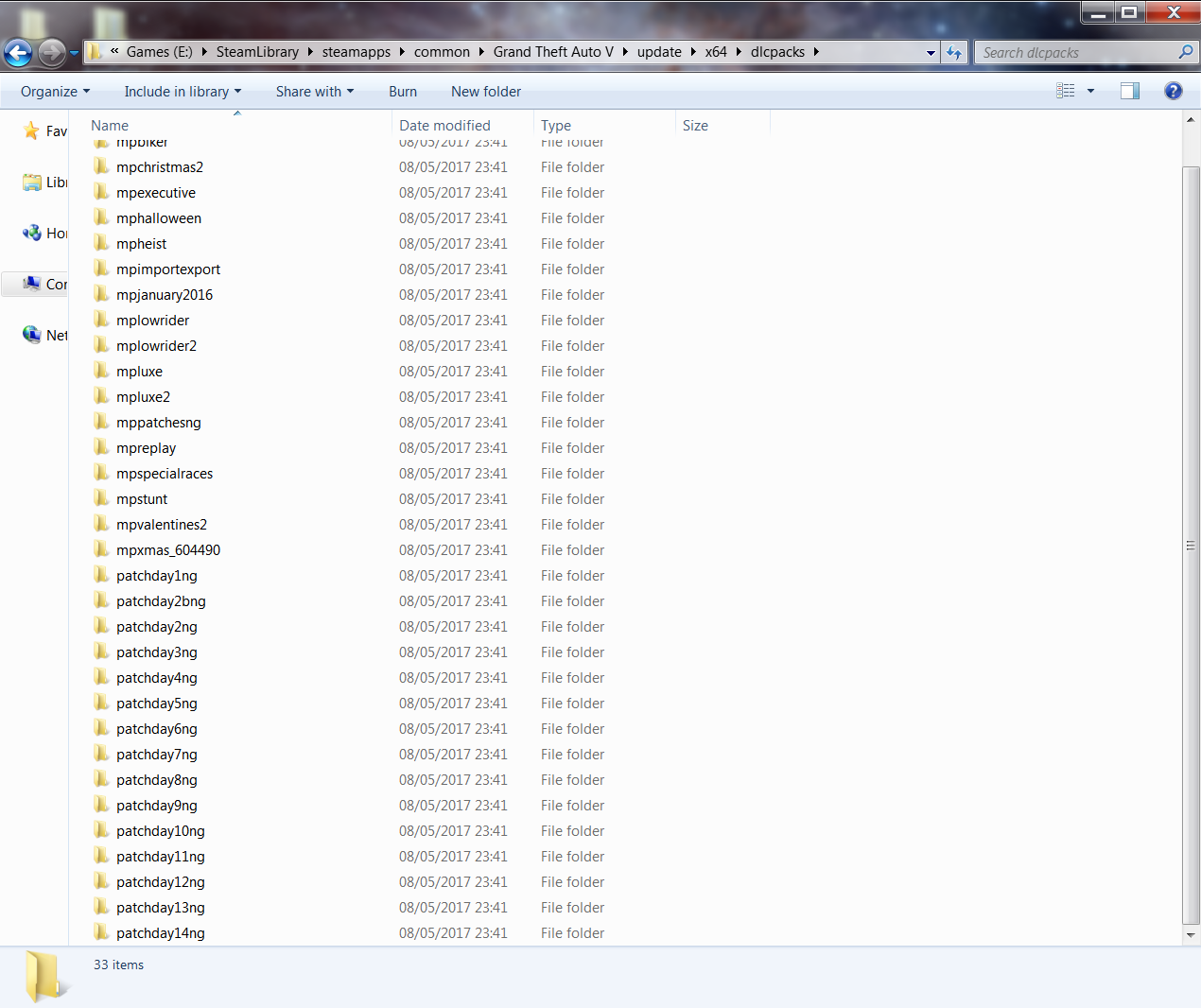The height and width of the screenshot is (1008, 1201).
Task: Change the view with the views icon
Action: pos(1066,91)
